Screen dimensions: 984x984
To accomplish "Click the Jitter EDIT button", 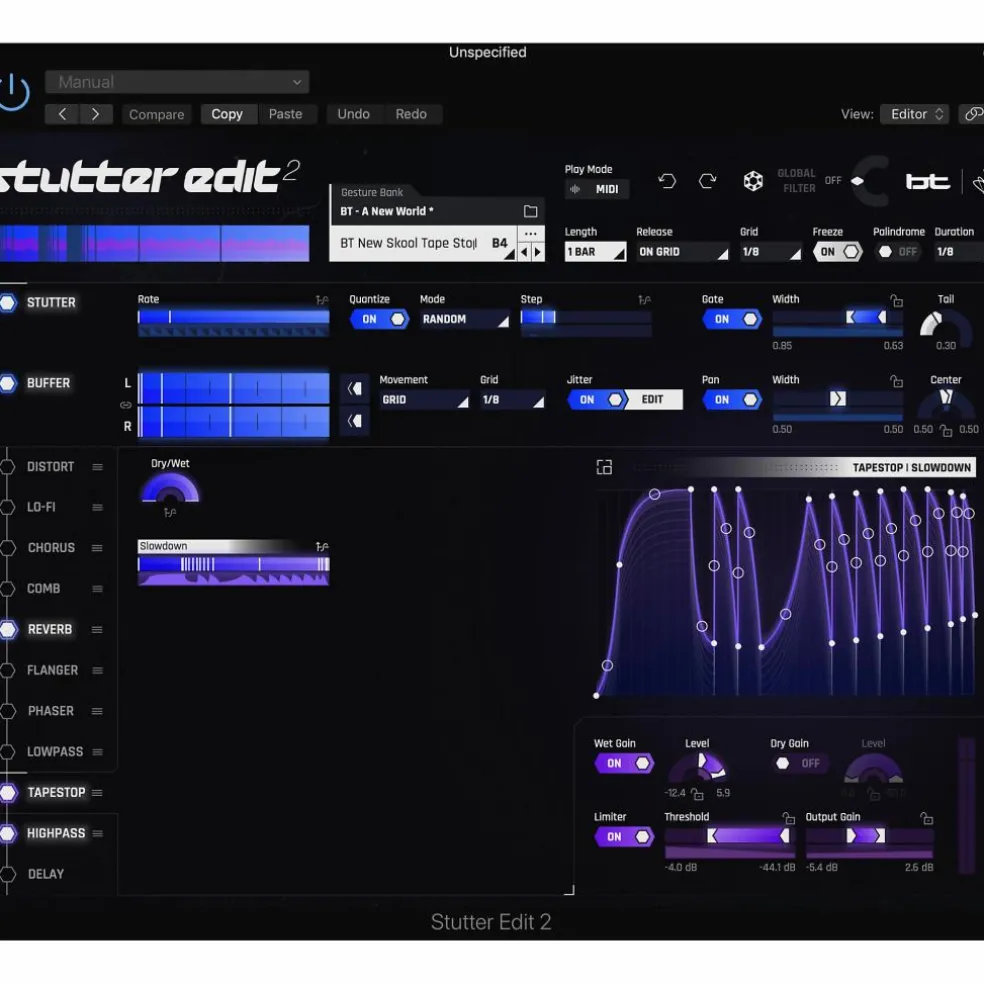I will click(653, 400).
